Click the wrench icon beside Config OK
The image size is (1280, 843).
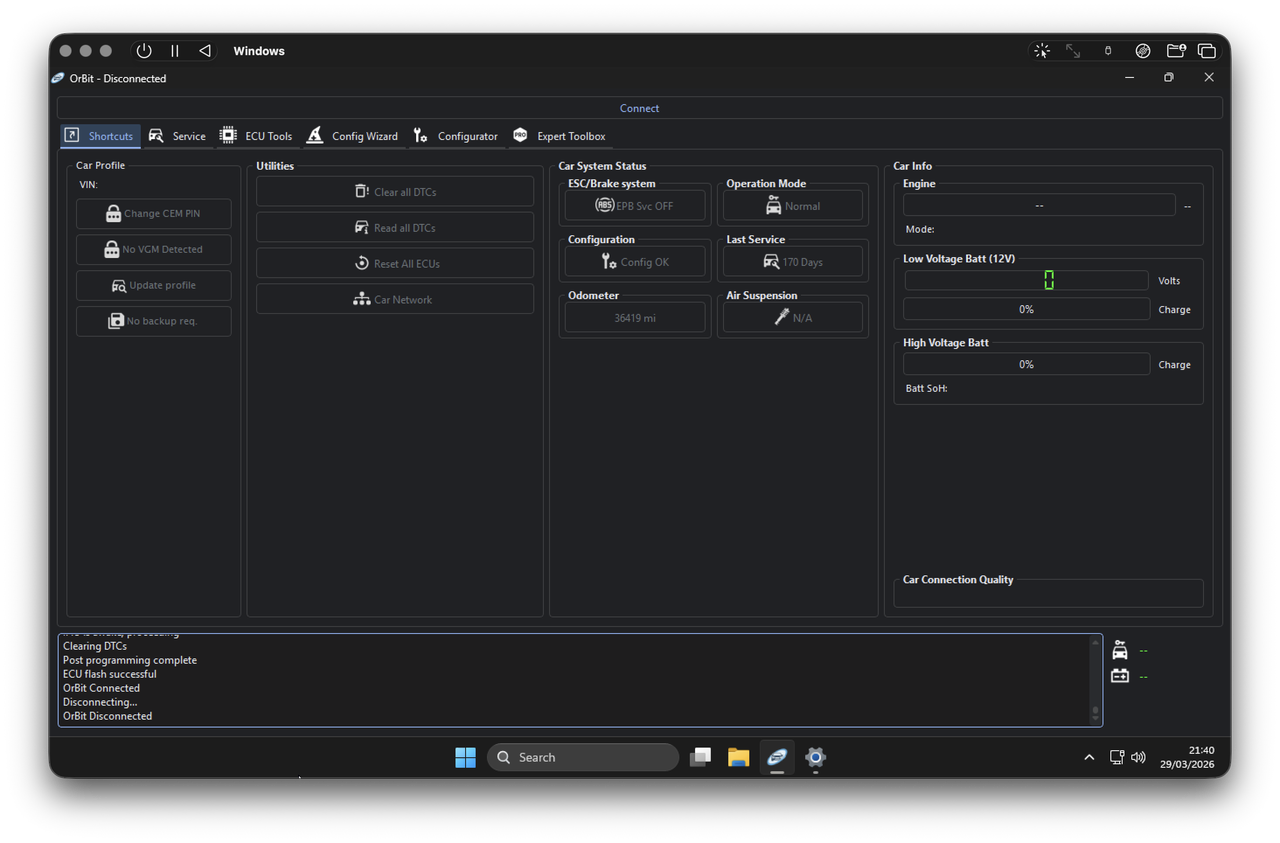609,262
